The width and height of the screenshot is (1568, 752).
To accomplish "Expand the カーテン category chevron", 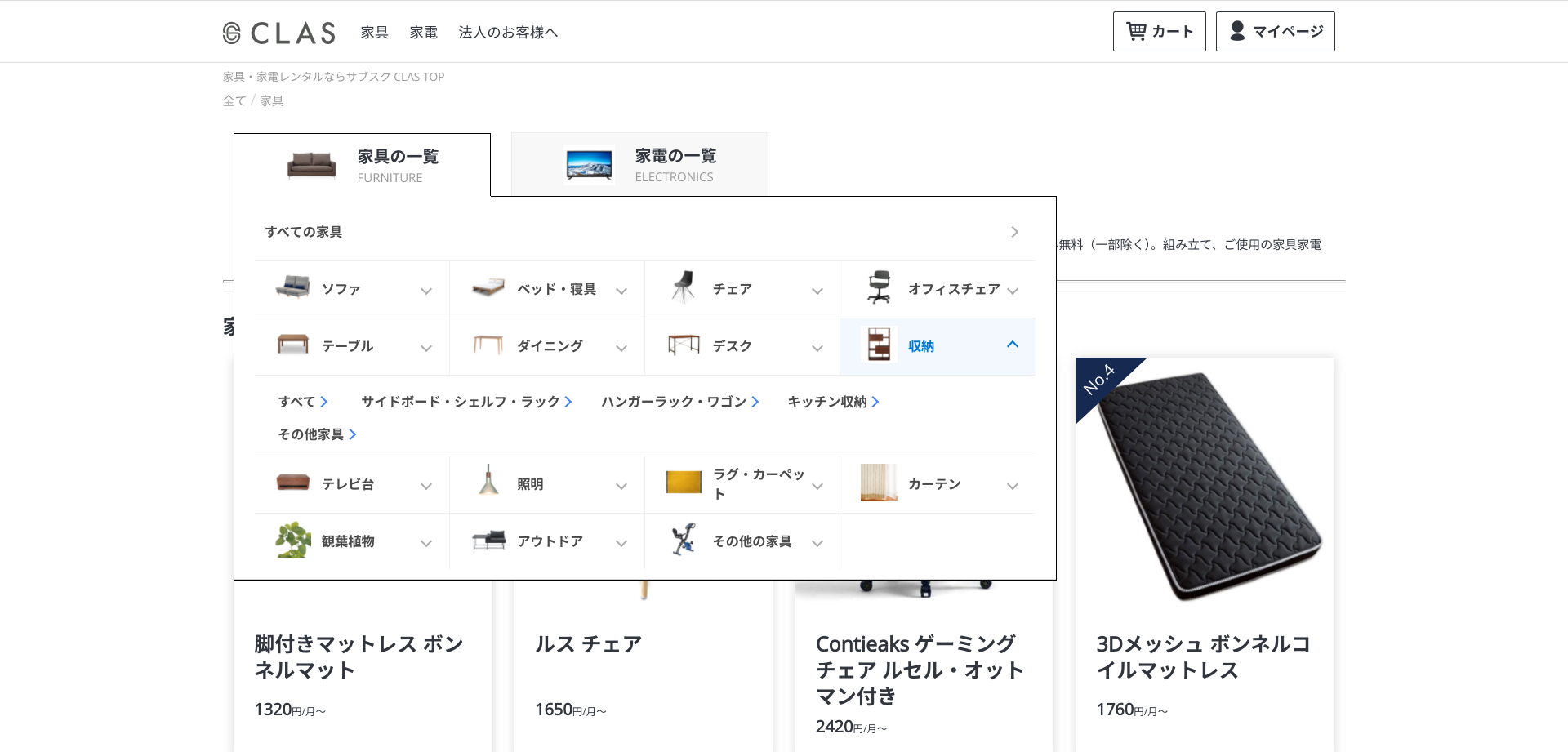I will point(1013,487).
